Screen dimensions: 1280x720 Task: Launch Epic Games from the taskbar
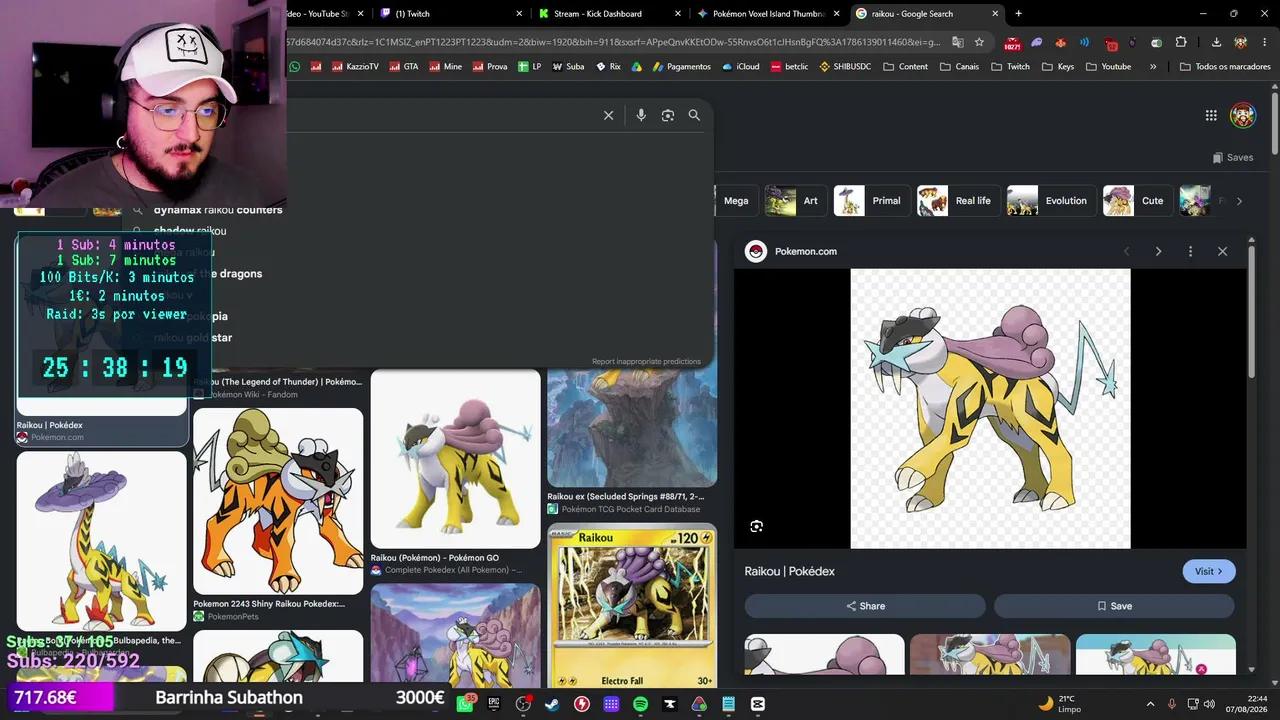(494, 704)
